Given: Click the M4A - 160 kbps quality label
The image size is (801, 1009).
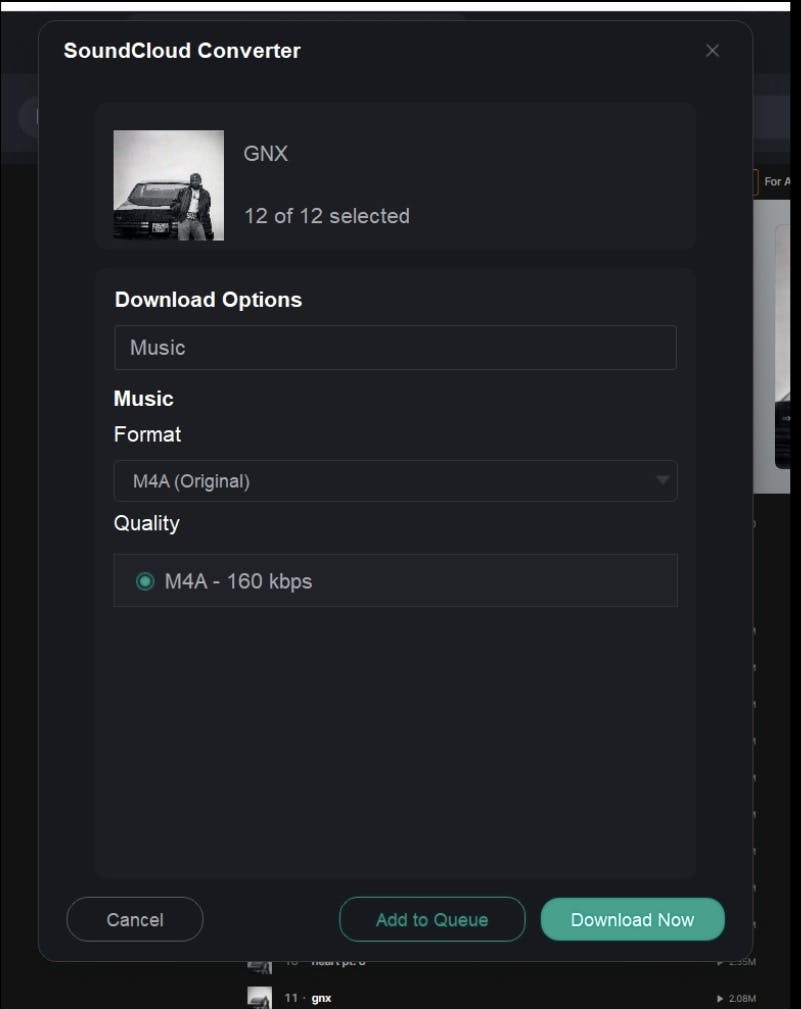Looking at the screenshot, I should (238, 581).
